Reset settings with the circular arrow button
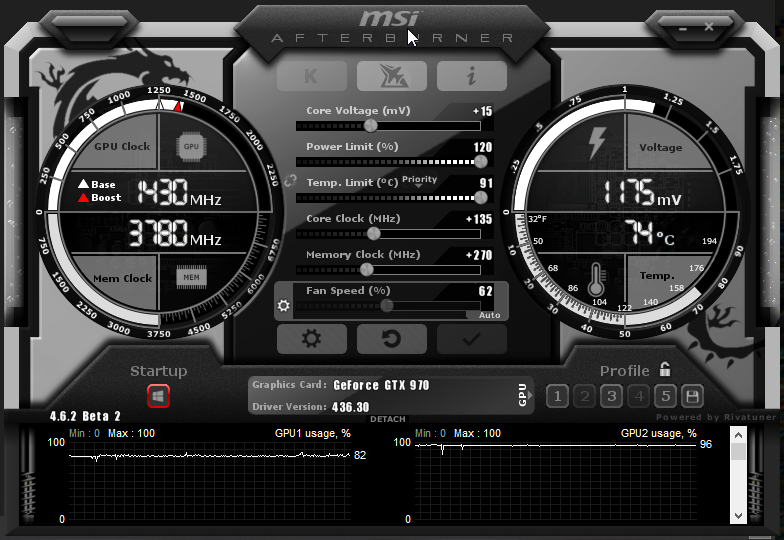This screenshot has height=540, width=784. coord(391,339)
